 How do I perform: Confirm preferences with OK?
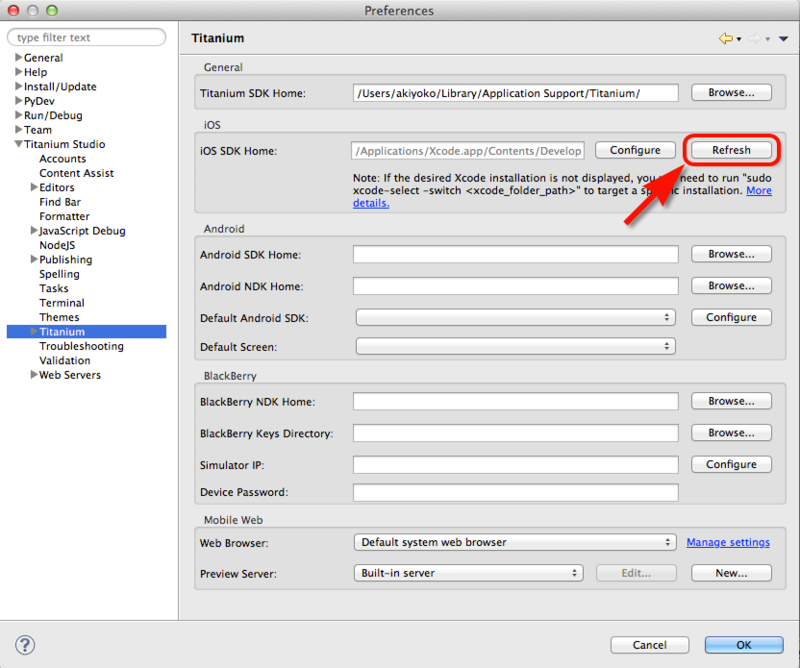point(744,645)
